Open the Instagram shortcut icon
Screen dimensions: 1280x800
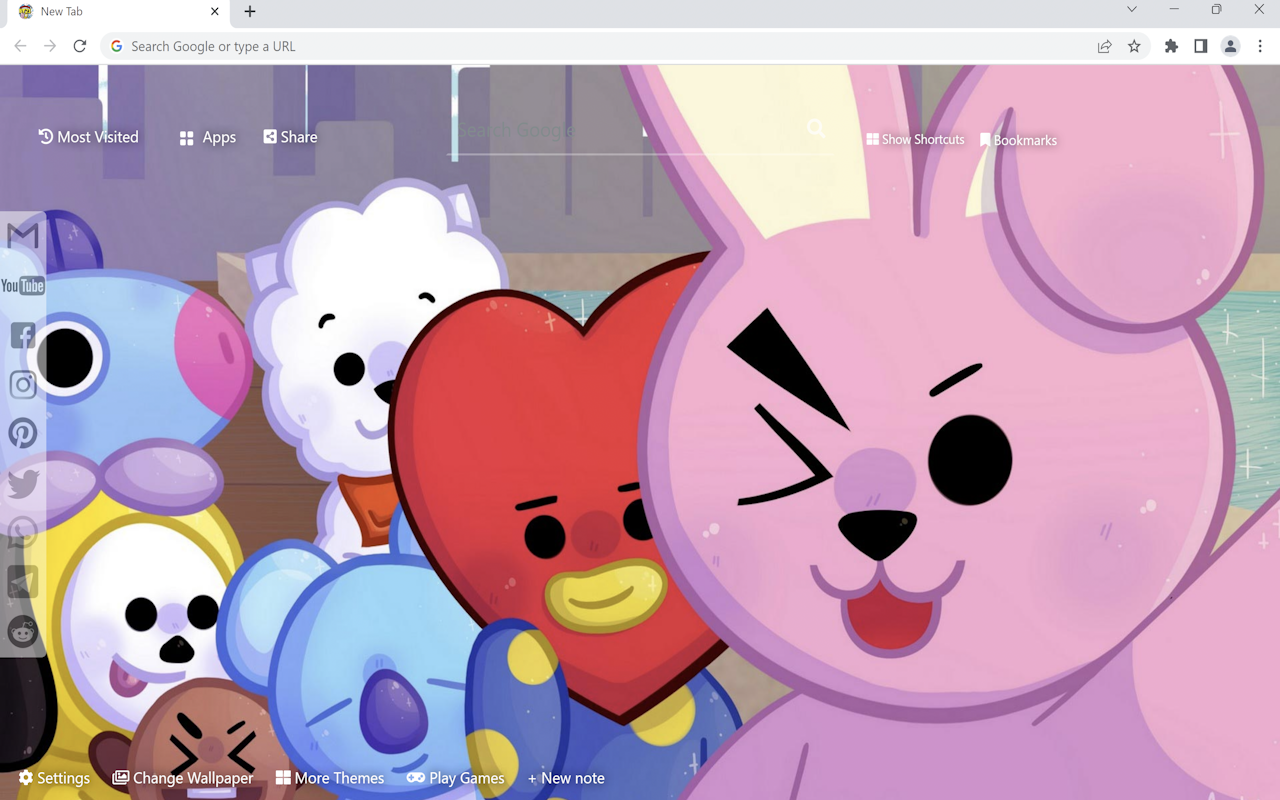22,384
